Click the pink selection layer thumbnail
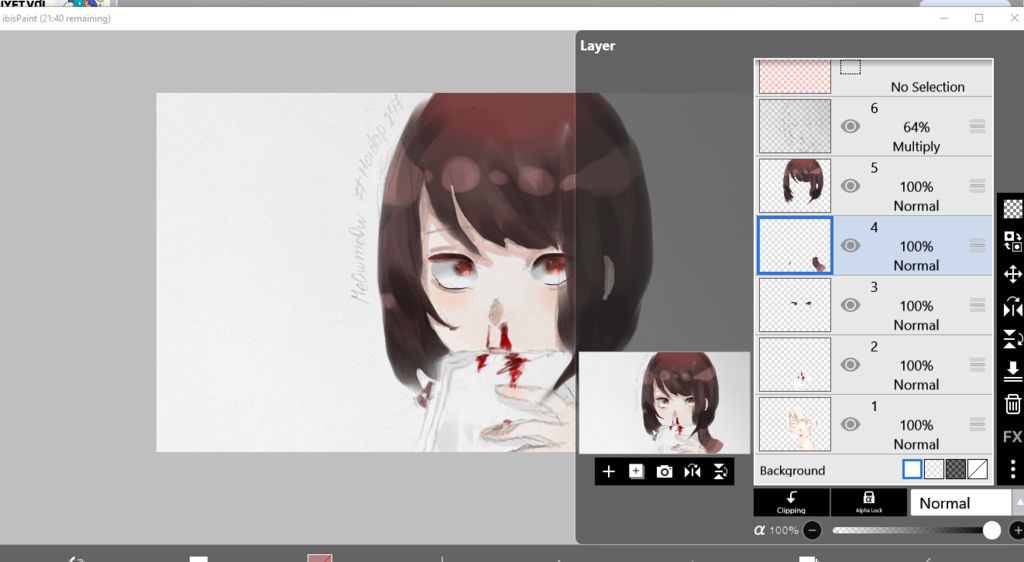Viewport: 1024px width, 562px height. coord(795,76)
